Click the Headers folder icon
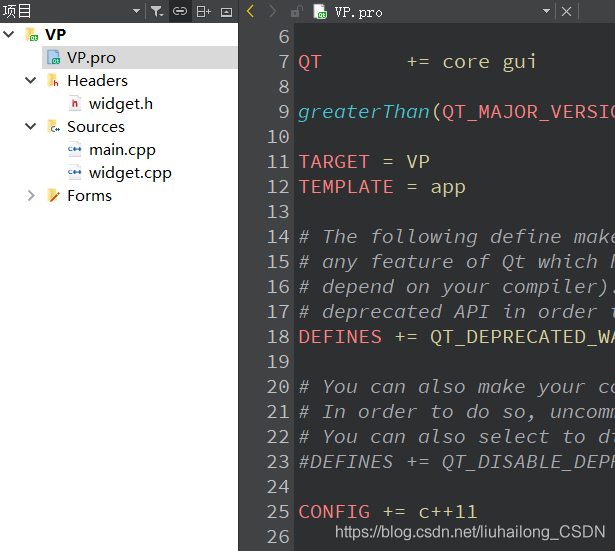 (53, 80)
